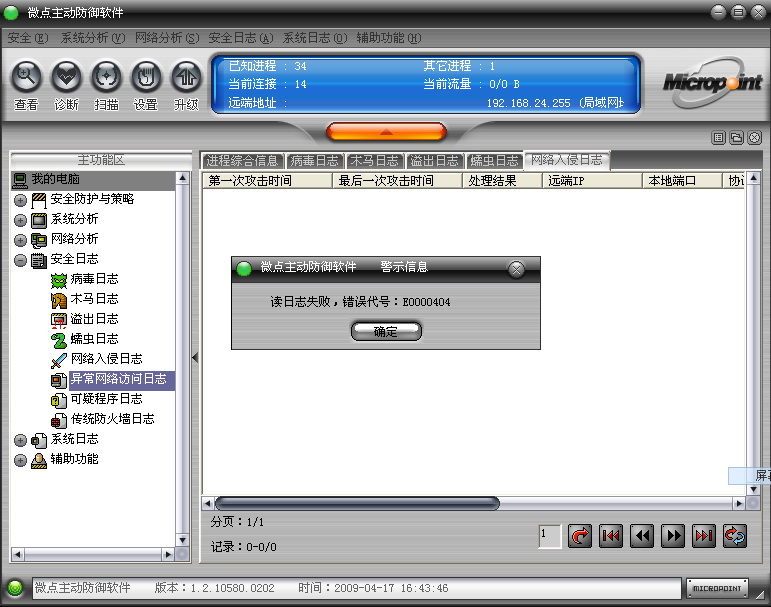771x607 pixels.
Task: Open the 系统日志(O) menu
Action: [x=315, y=38]
